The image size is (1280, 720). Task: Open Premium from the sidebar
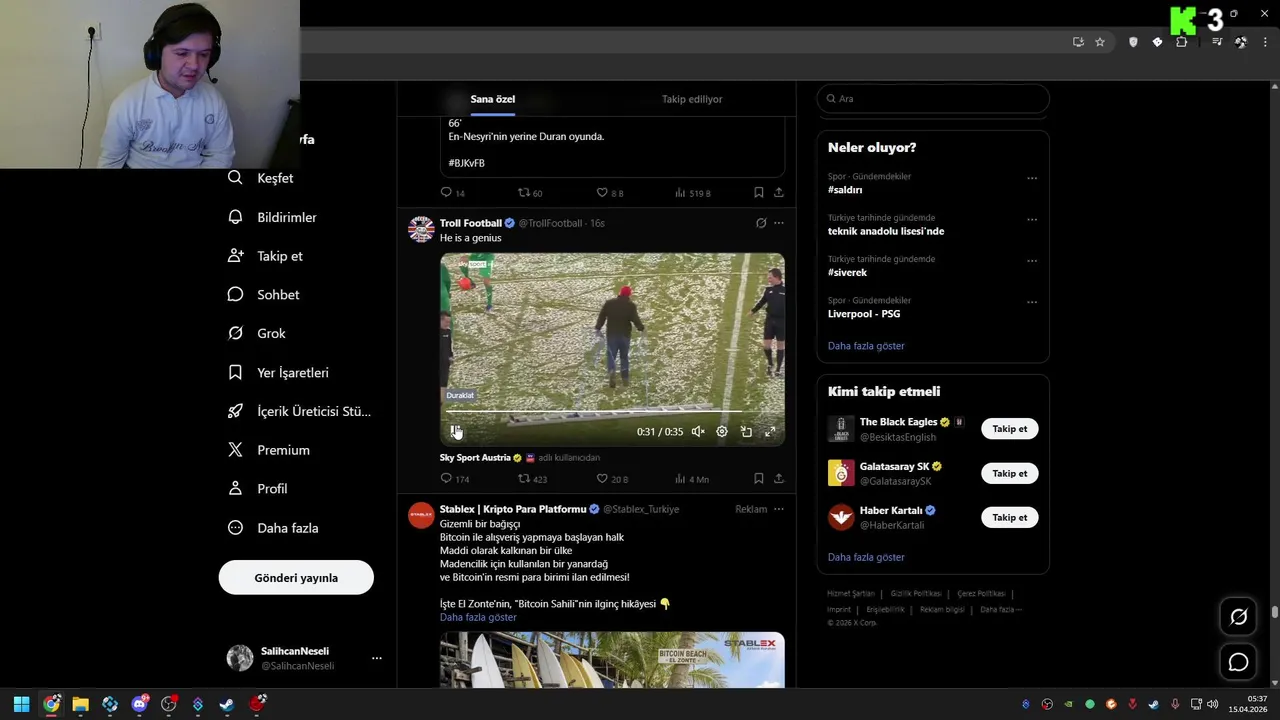(x=269, y=450)
